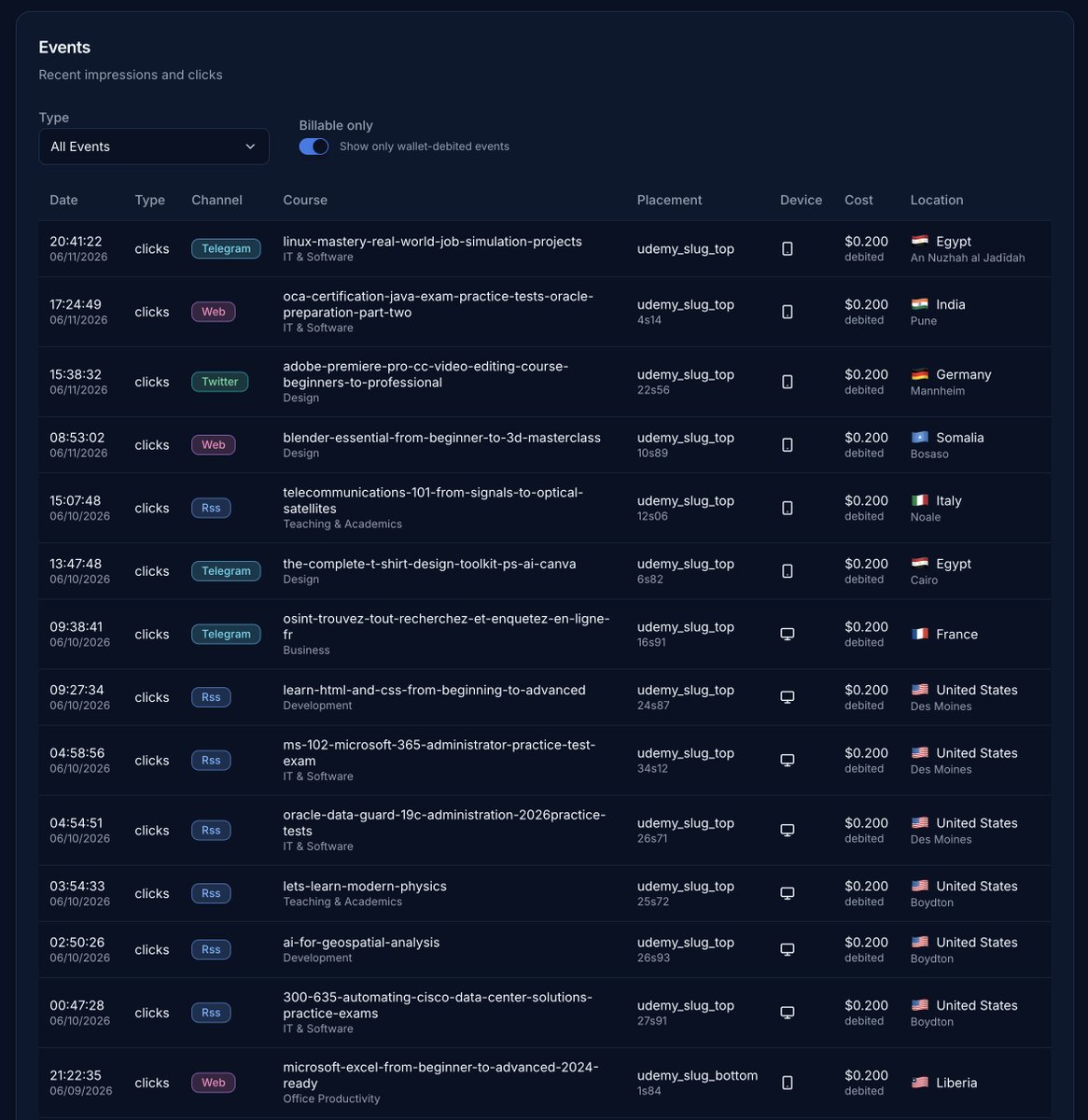Click the Events section heading

click(x=64, y=48)
